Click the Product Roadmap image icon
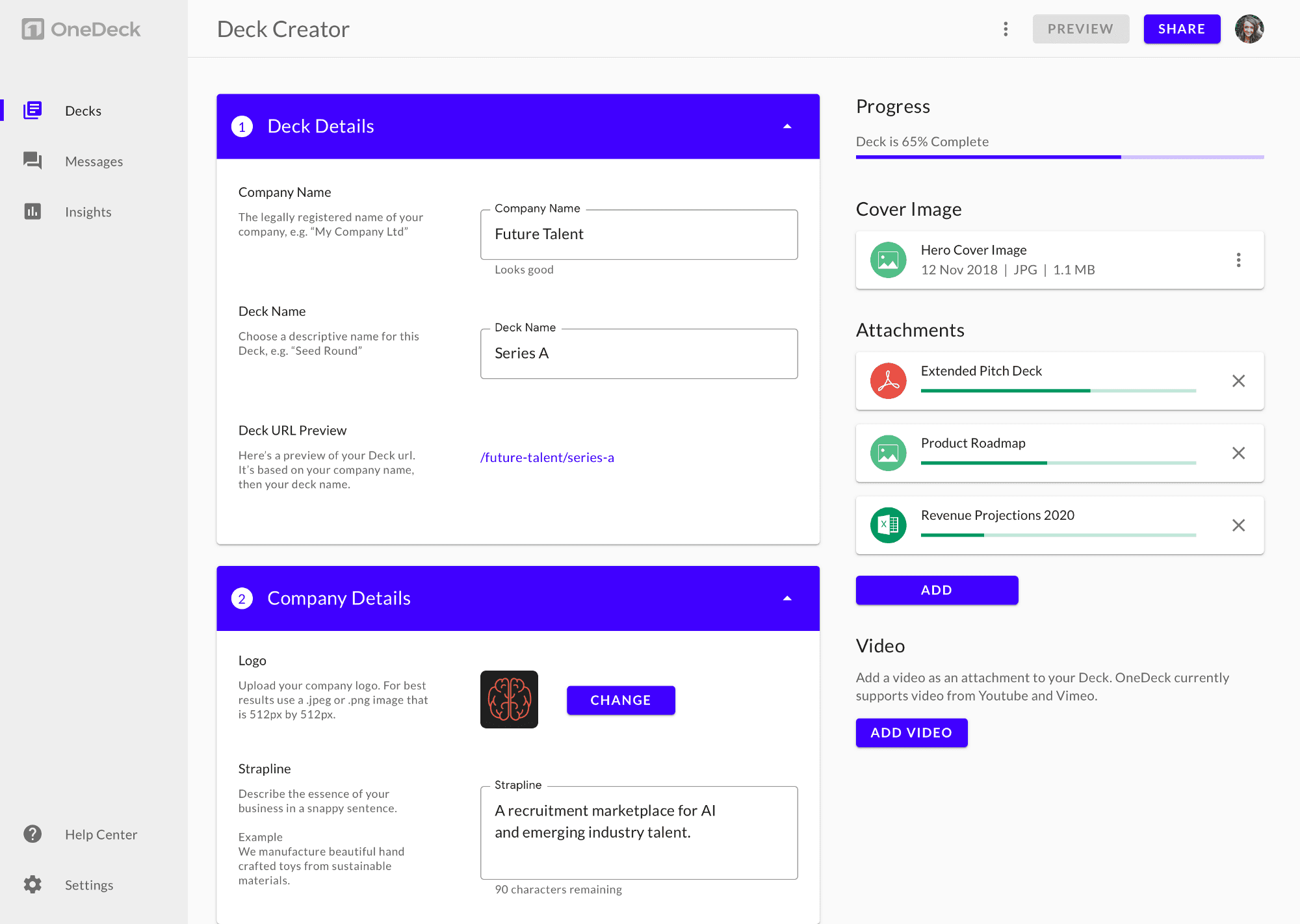Viewport: 1300px width, 924px height. tap(888, 453)
